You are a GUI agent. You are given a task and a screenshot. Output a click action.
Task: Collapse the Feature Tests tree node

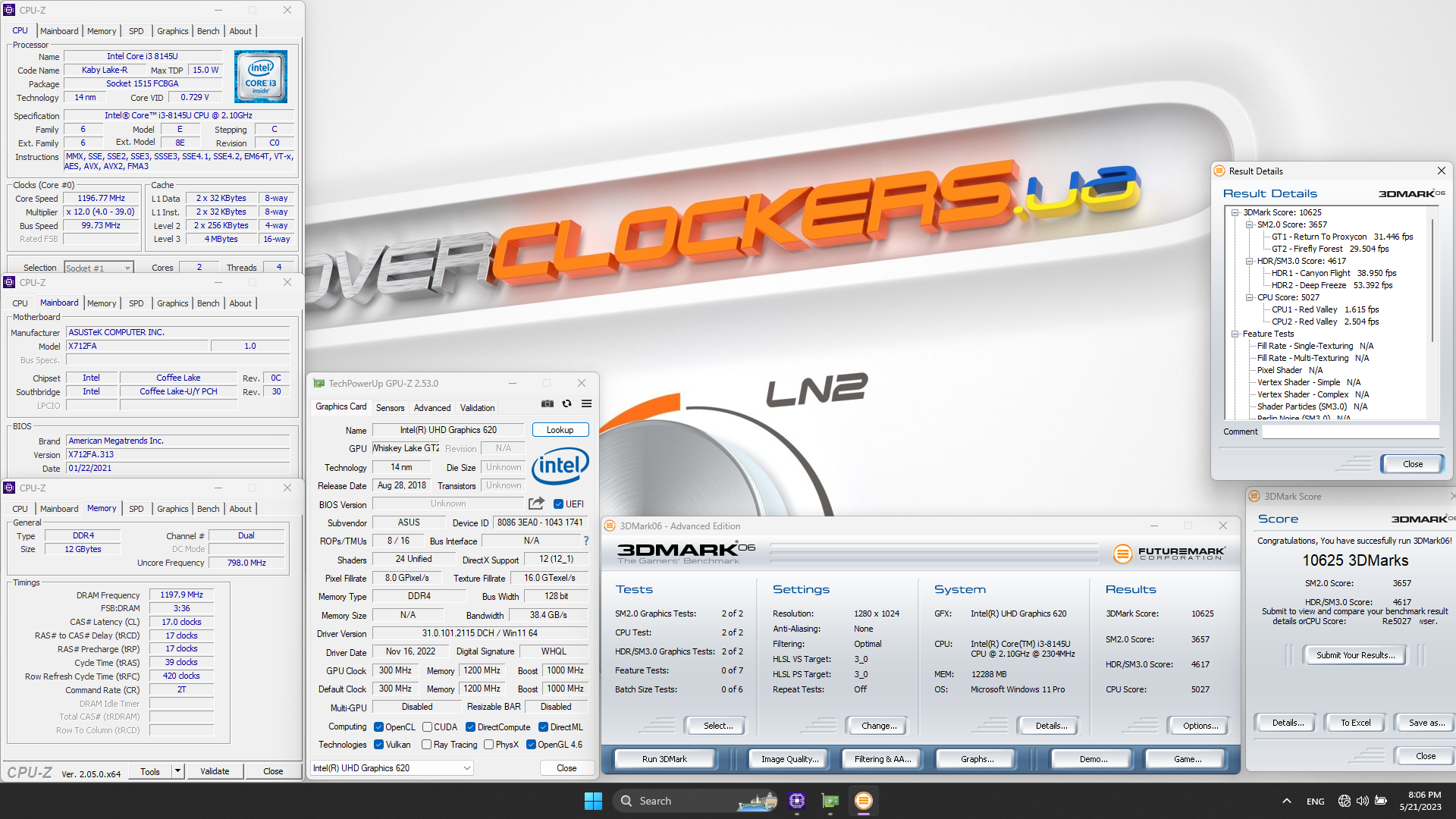coord(1235,334)
